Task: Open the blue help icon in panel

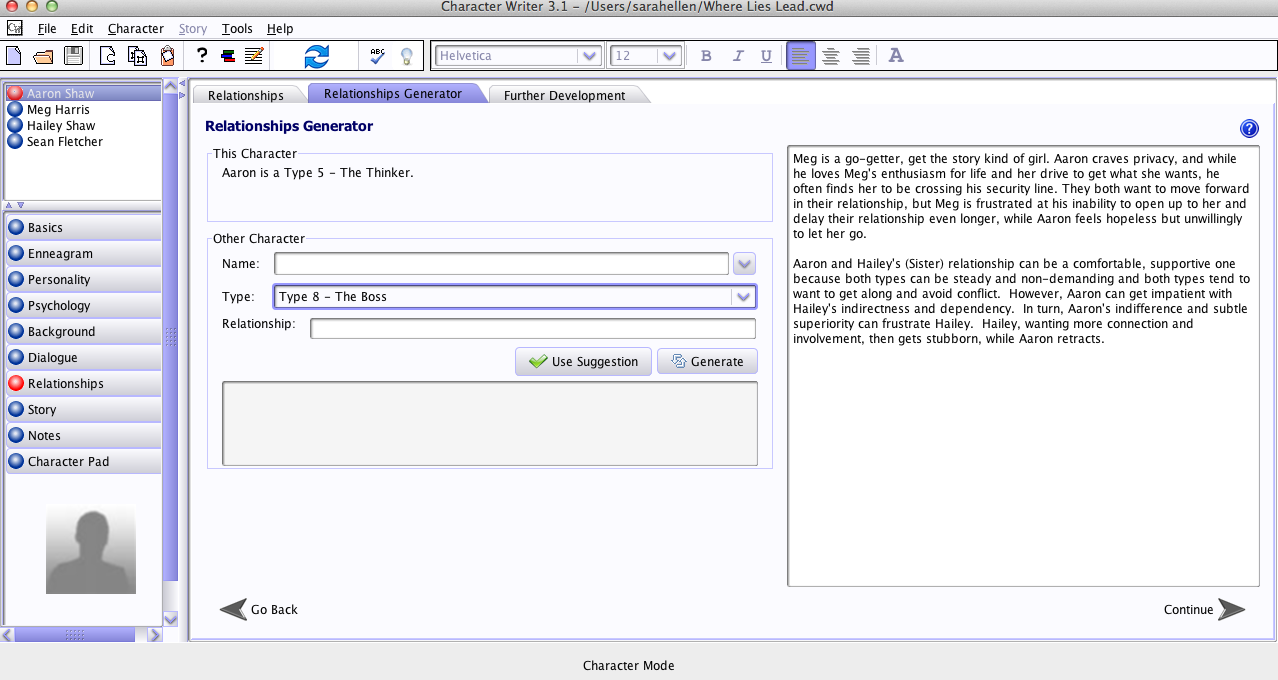Action: tap(1249, 128)
